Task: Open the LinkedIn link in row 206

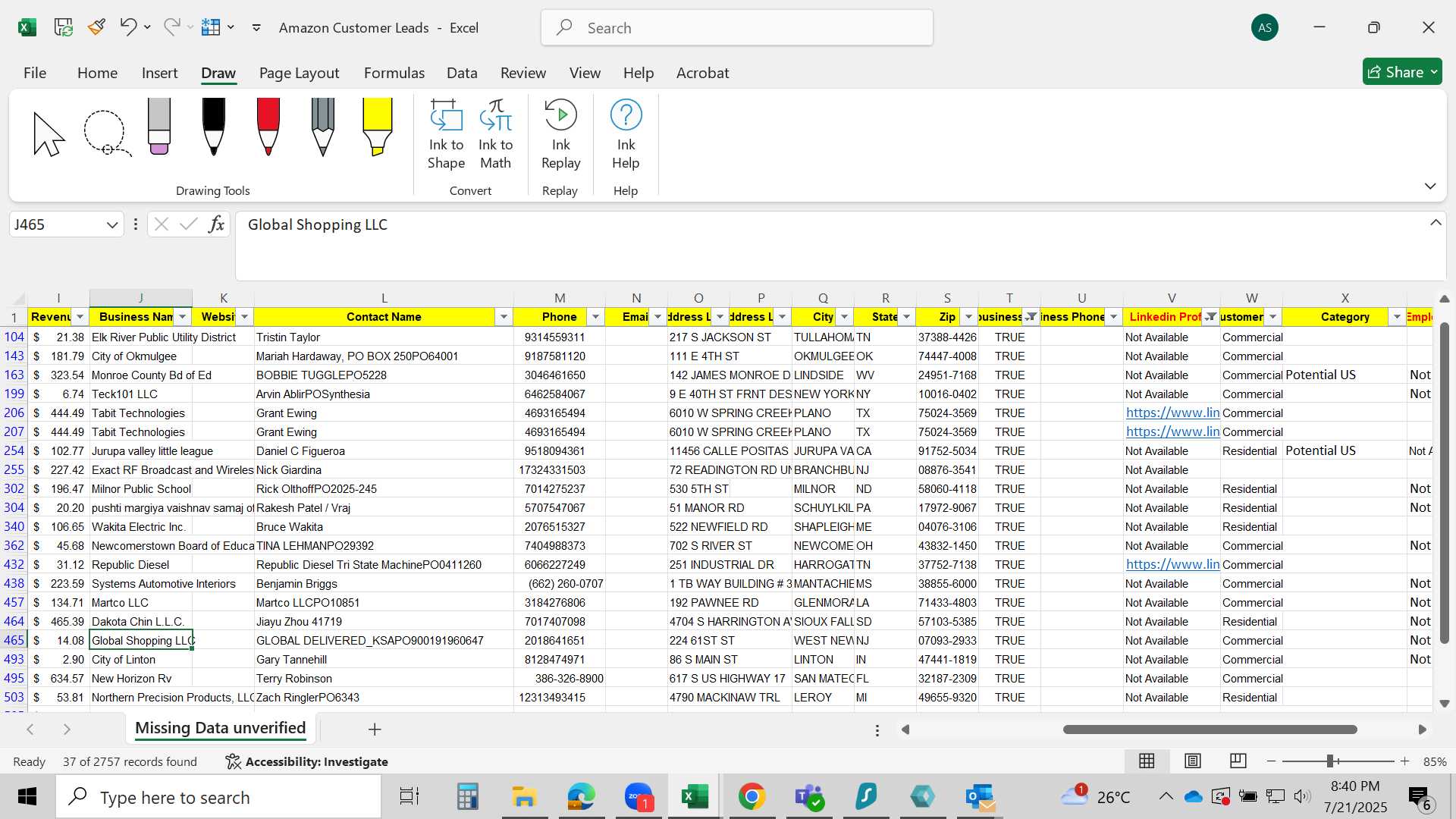Action: tap(1172, 413)
